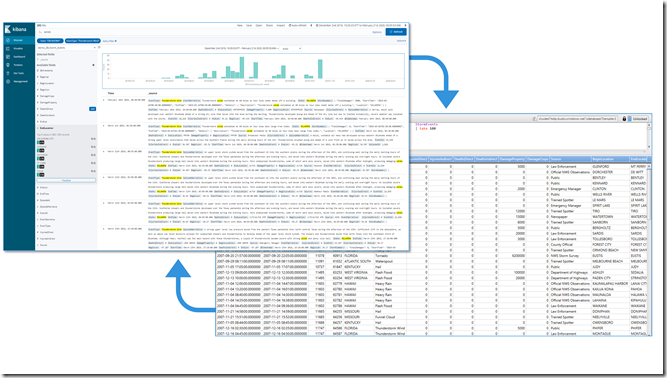Click the blue Refresh button
The width and height of the screenshot is (667, 378).
pos(396,32)
